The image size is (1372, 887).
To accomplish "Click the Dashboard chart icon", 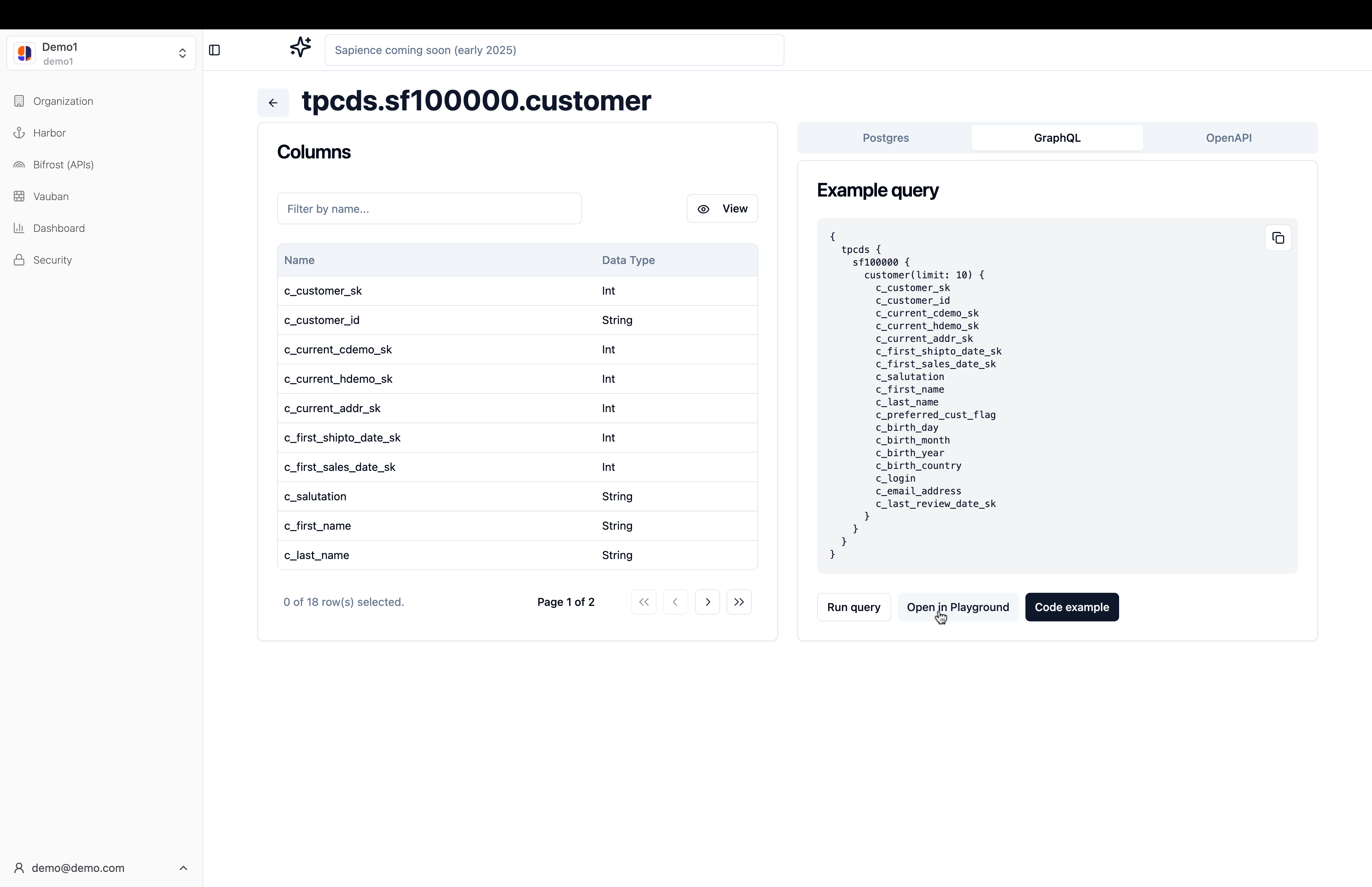I will 19,228.
